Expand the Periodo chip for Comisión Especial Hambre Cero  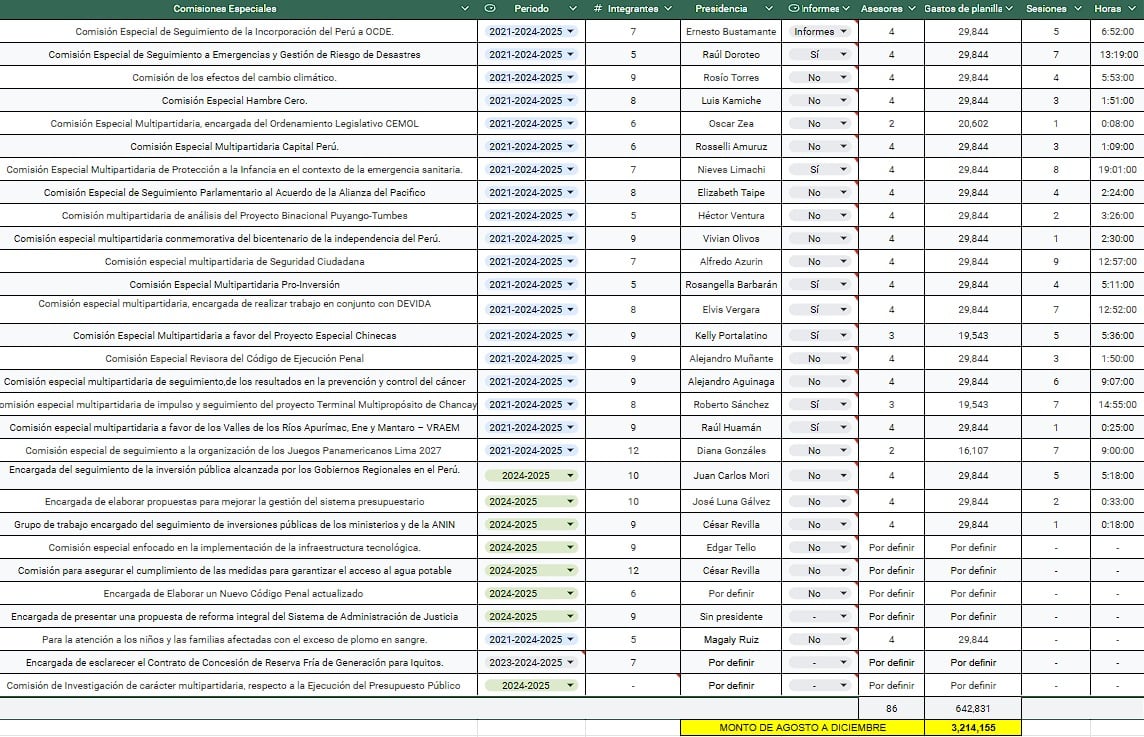click(x=570, y=101)
